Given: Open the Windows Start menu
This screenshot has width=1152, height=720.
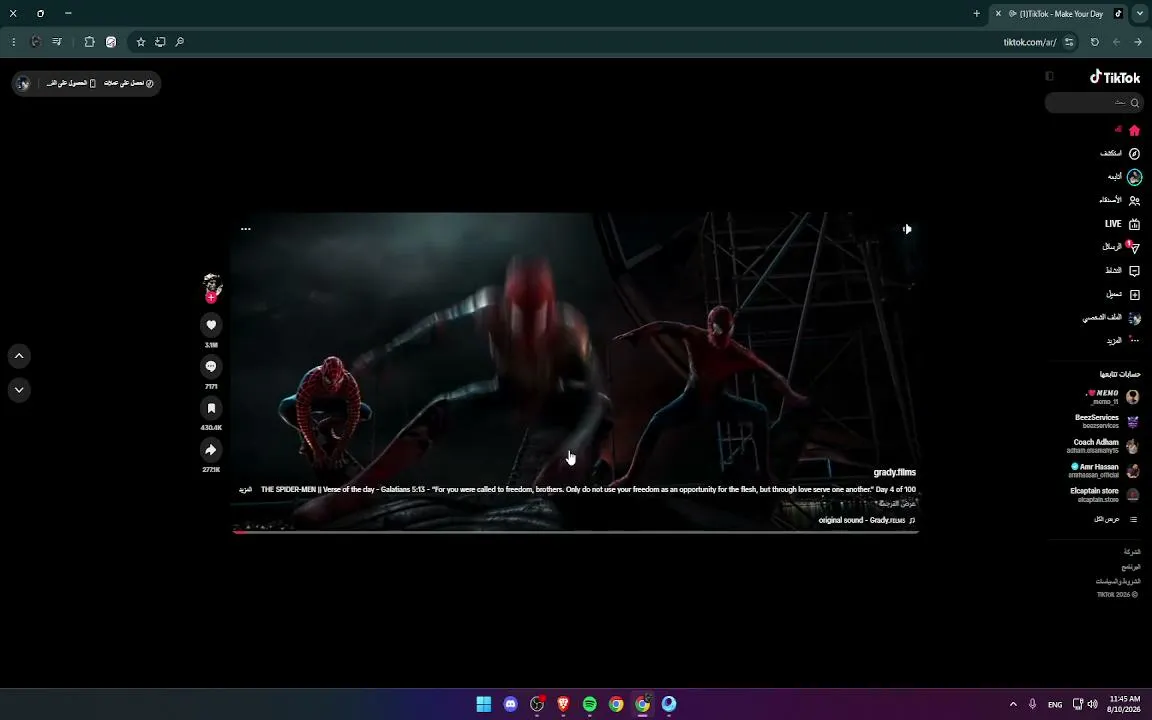Looking at the screenshot, I should coord(483,704).
